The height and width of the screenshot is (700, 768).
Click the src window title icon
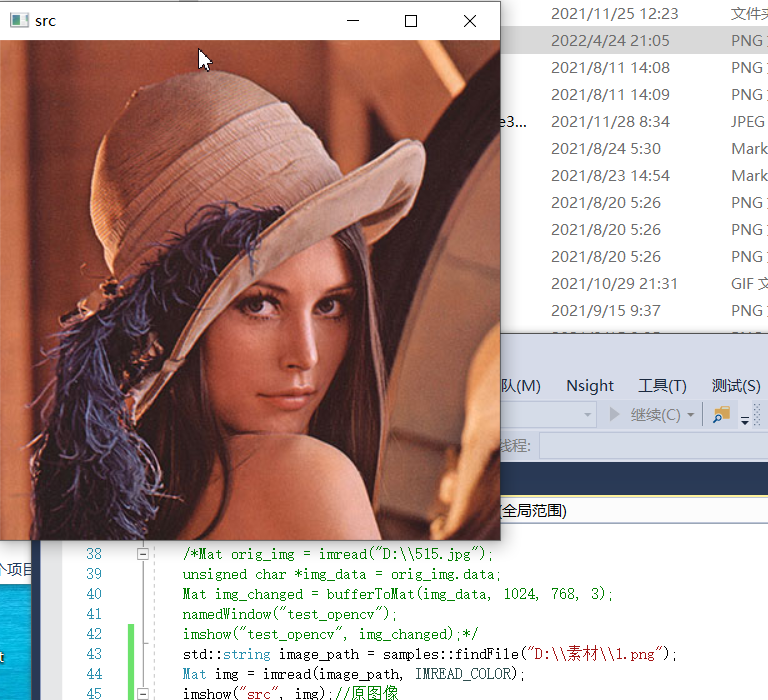click(19, 21)
